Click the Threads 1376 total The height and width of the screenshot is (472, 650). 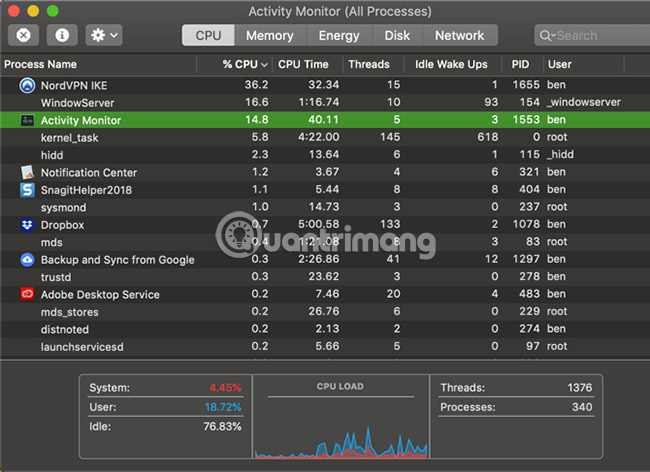point(580,387)
